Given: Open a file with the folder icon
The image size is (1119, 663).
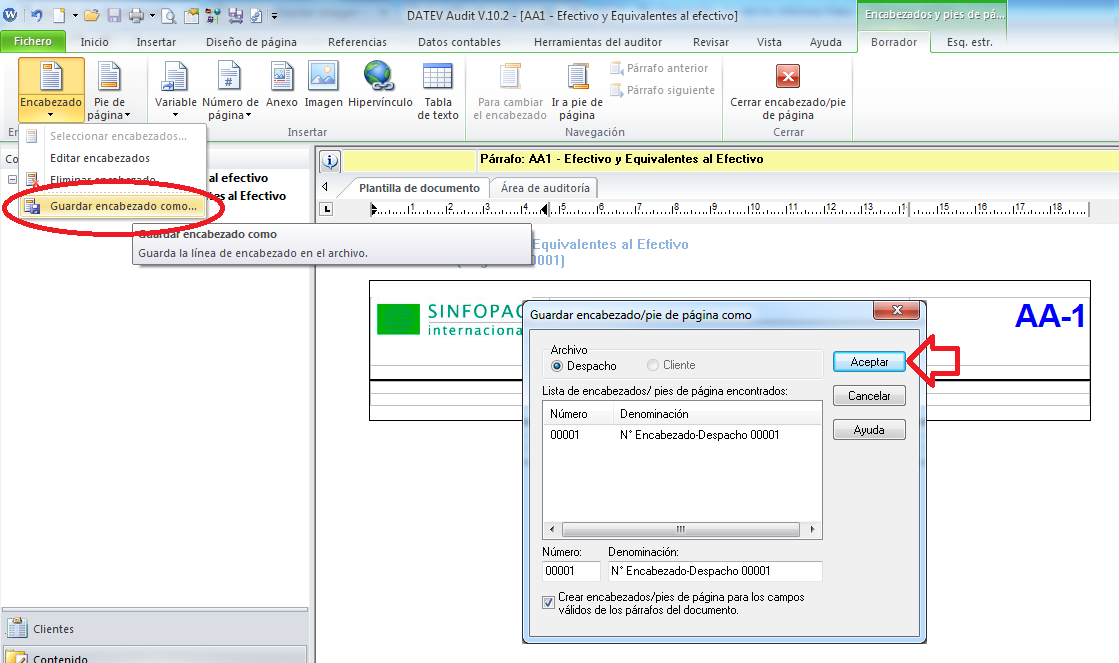Looking at the screenshot, I should [91, 15].
